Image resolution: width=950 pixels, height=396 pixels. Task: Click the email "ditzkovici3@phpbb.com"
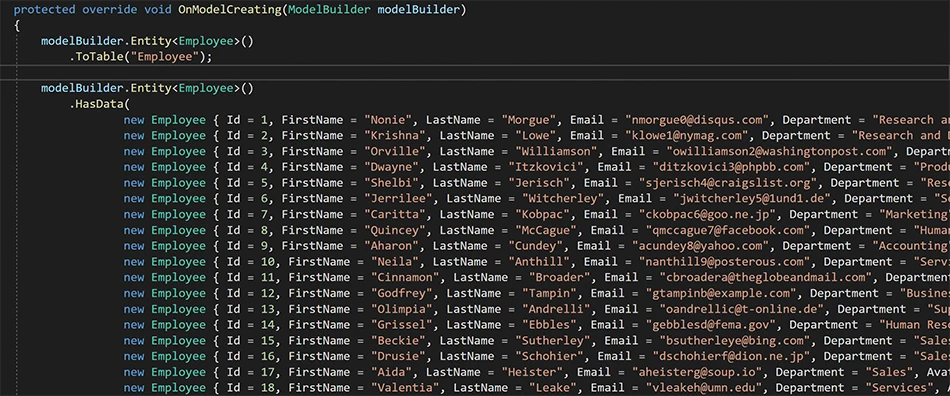pos(731,167)
